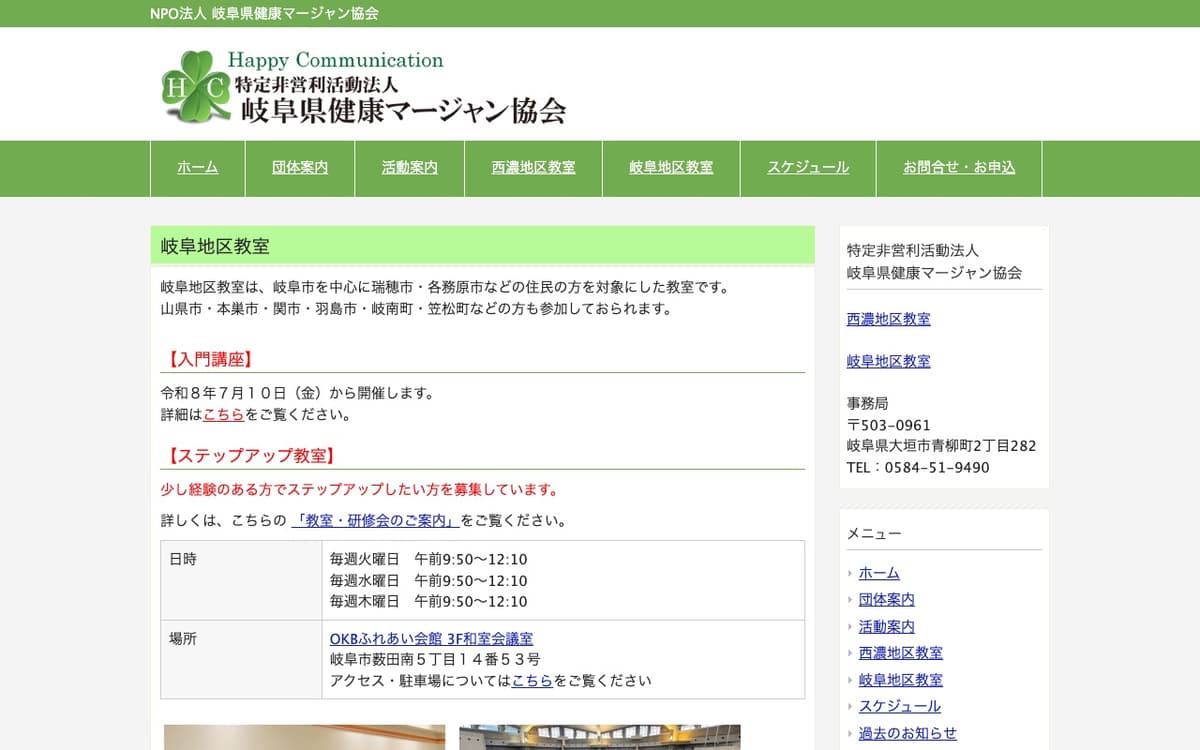
Task: Follow the red こちら link under 入門講座
Action: [223, 414]
